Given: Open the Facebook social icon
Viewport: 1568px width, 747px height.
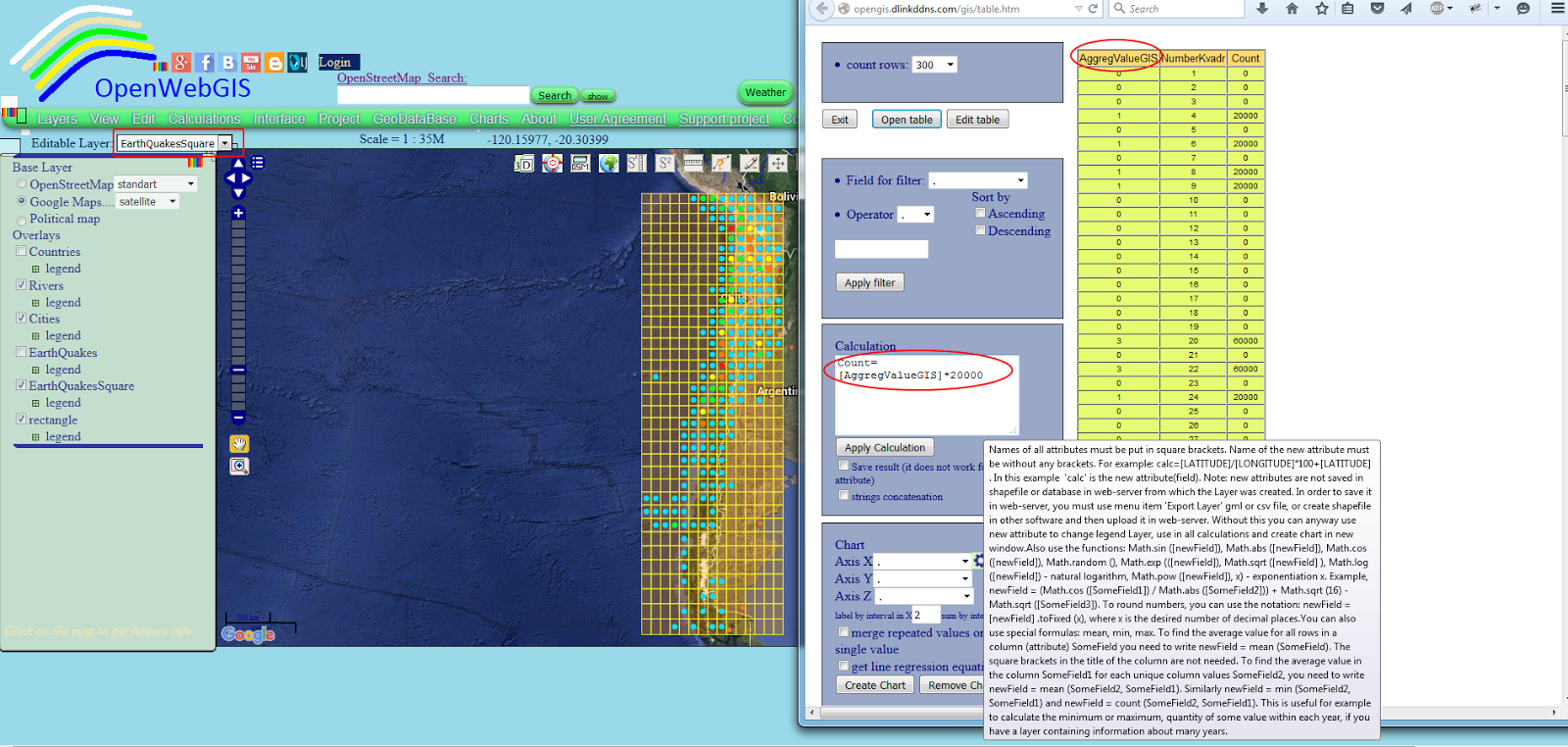Looking at the screenshot, I should point(205,63).
